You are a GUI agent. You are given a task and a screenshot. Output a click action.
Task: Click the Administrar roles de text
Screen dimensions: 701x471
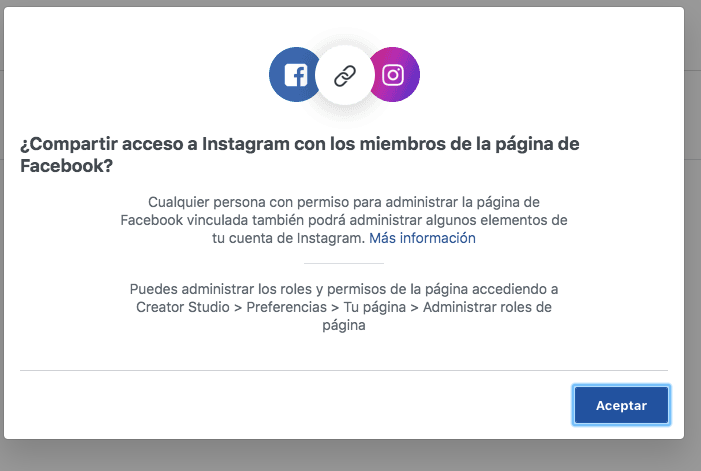(487, 307)
